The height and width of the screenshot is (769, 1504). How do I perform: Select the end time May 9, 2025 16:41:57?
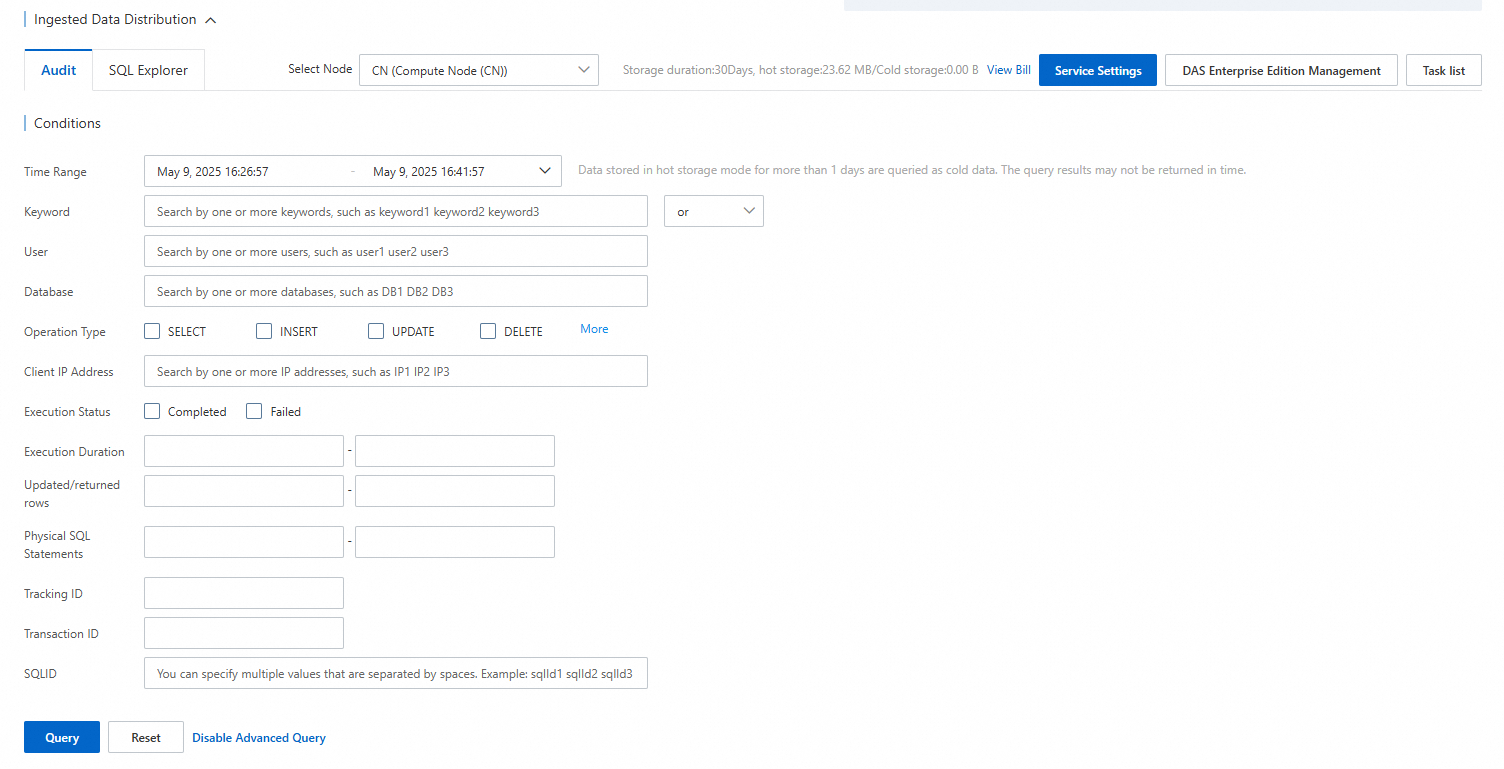(x=428, y=172)
